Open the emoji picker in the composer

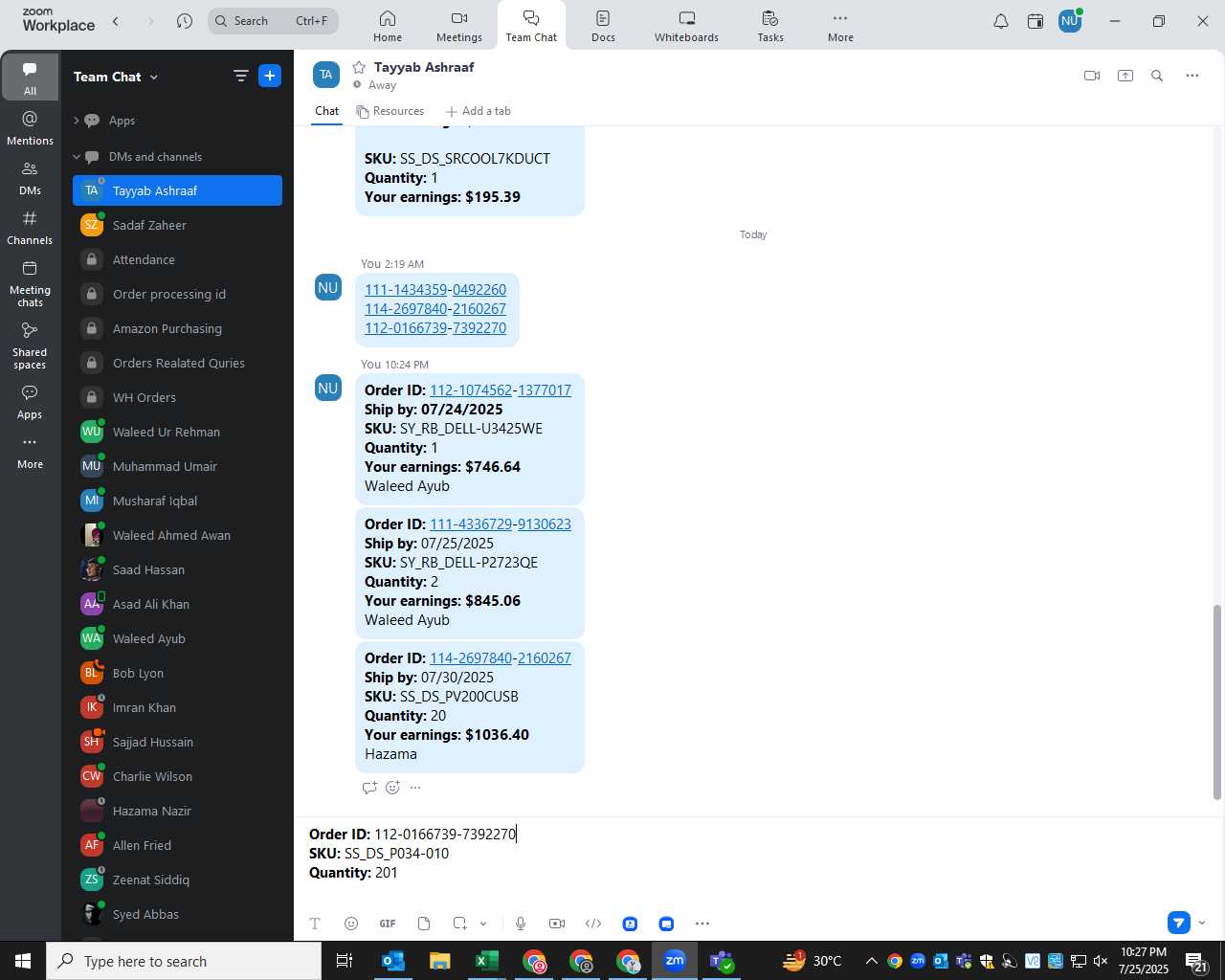[351, 924]
